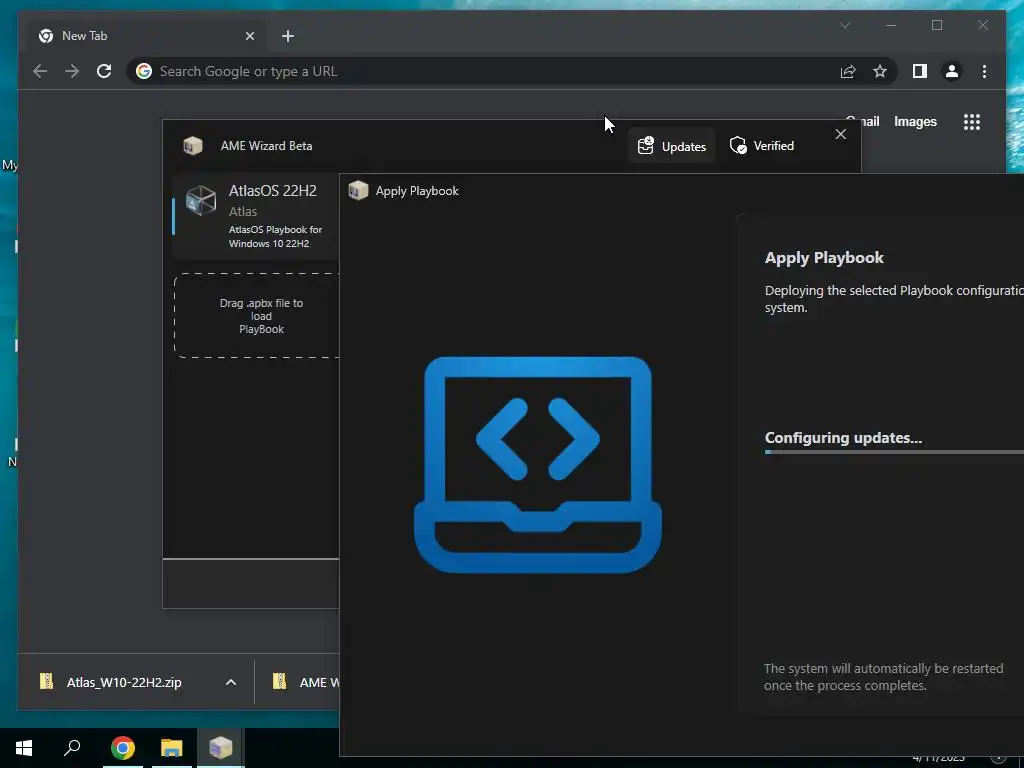The image size is (1024, 768).
Task: Switch to AME Wizard taskbar icon
Action: click(x=221, y=748)
